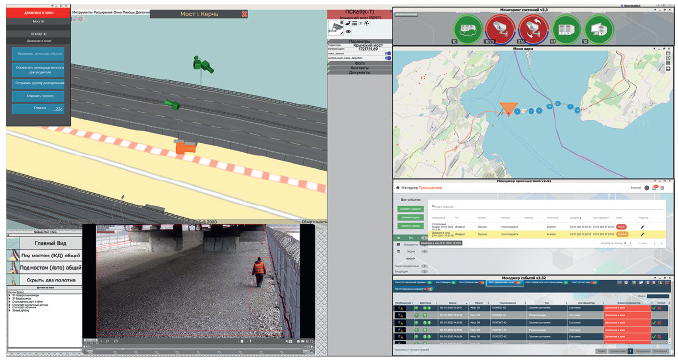Click the video playback timeline bar
Image resolution: width=678 pixels, height=361 pixels.
tap(199, 347)
